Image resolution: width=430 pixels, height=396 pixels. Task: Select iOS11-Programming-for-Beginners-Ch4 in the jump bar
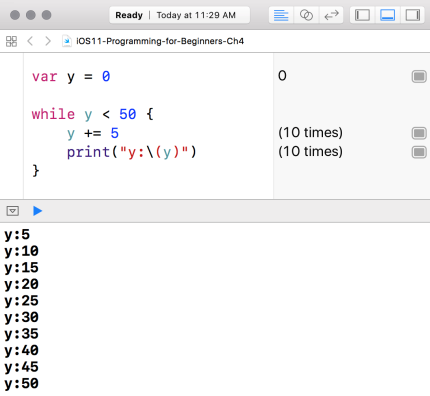(x=160, y=41)
